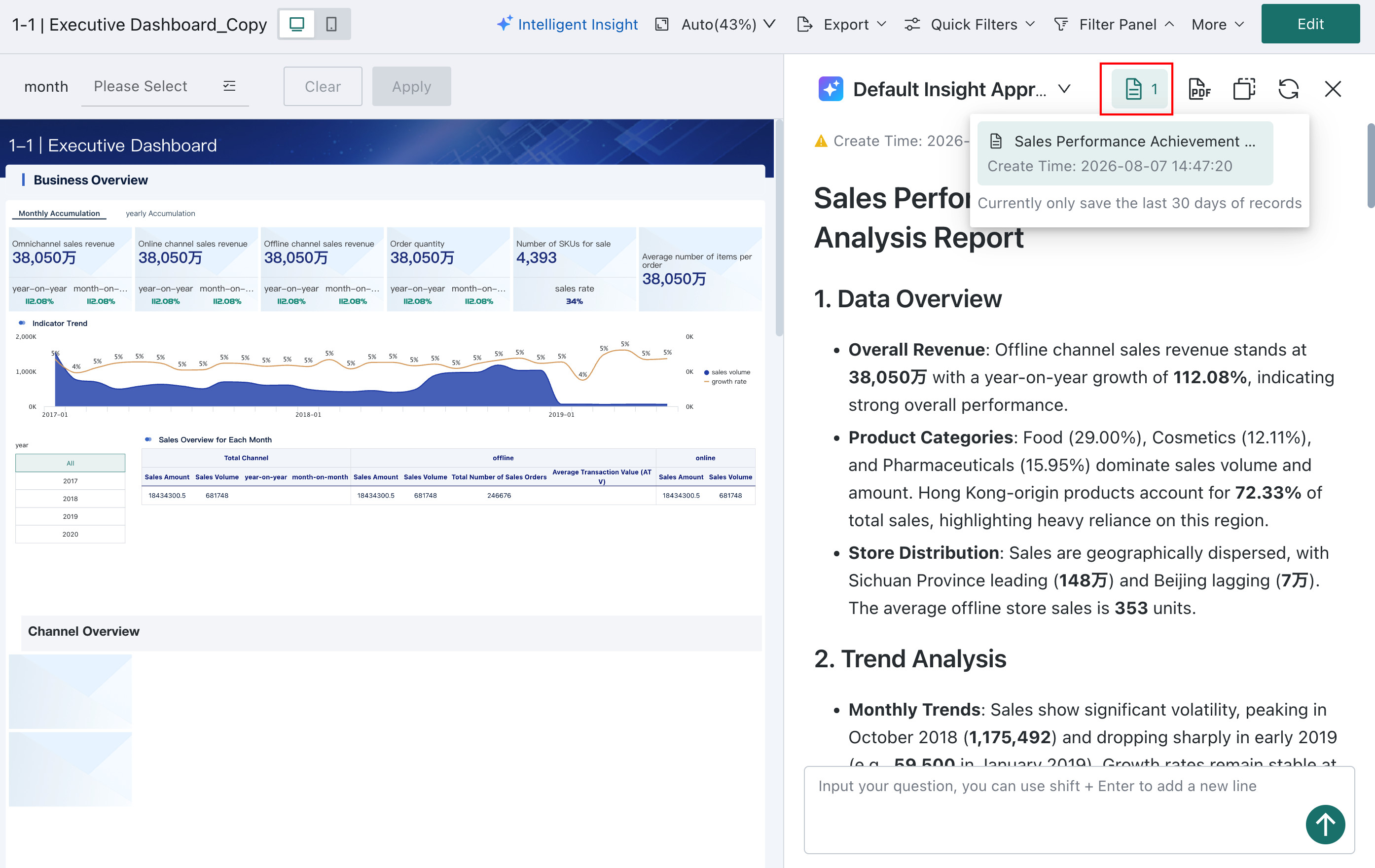Toggle the growth rate legend item
This screenshot has width=1375, height=868.
pos(725,381)
